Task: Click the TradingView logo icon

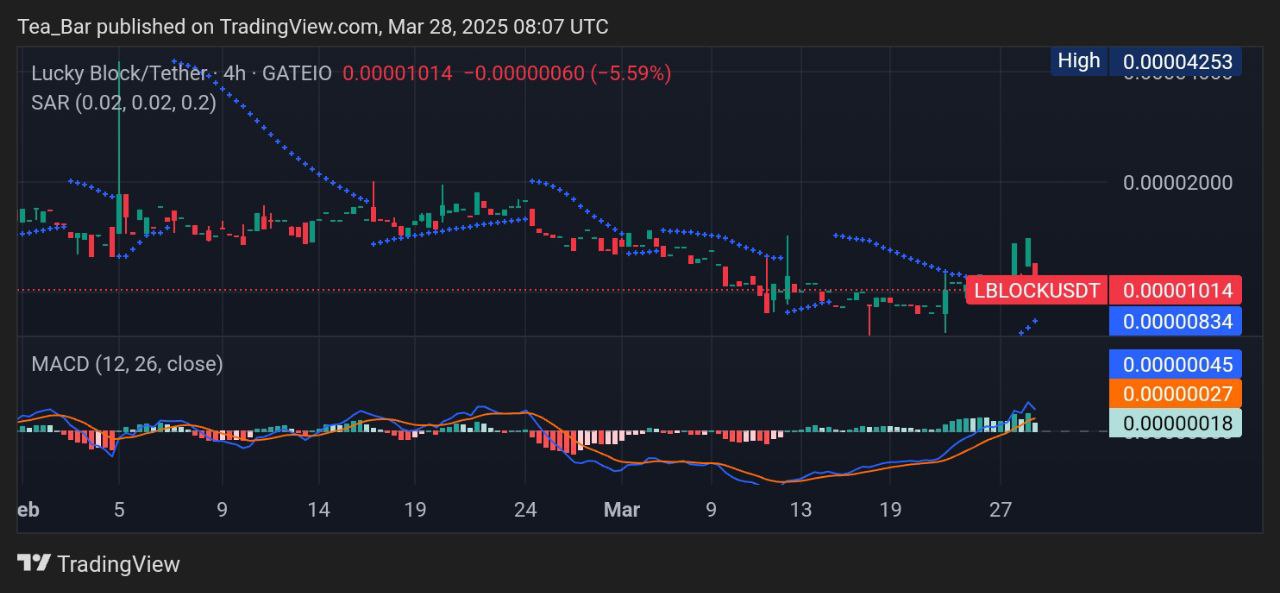Action: 34,563
